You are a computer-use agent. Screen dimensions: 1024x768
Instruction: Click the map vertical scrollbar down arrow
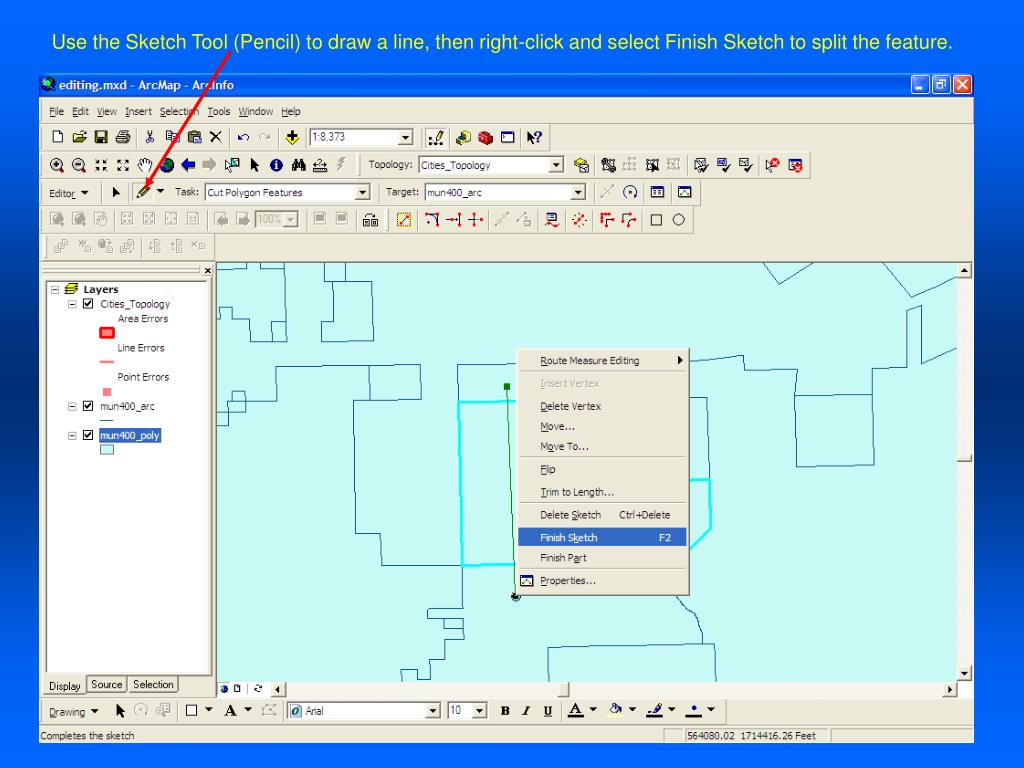[965, 673]
